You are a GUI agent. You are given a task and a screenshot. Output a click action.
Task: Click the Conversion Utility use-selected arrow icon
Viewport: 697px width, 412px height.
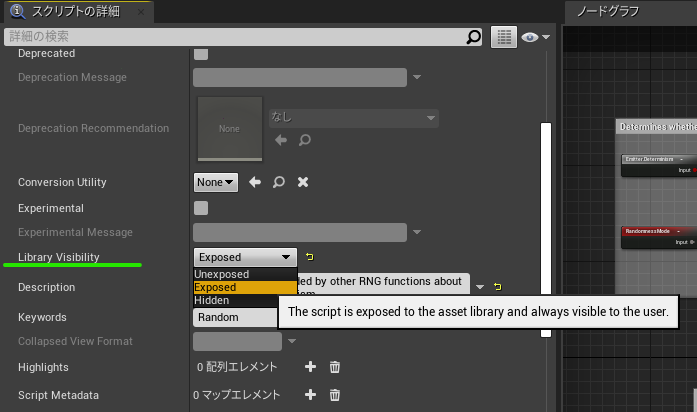[x=255, y=182]
